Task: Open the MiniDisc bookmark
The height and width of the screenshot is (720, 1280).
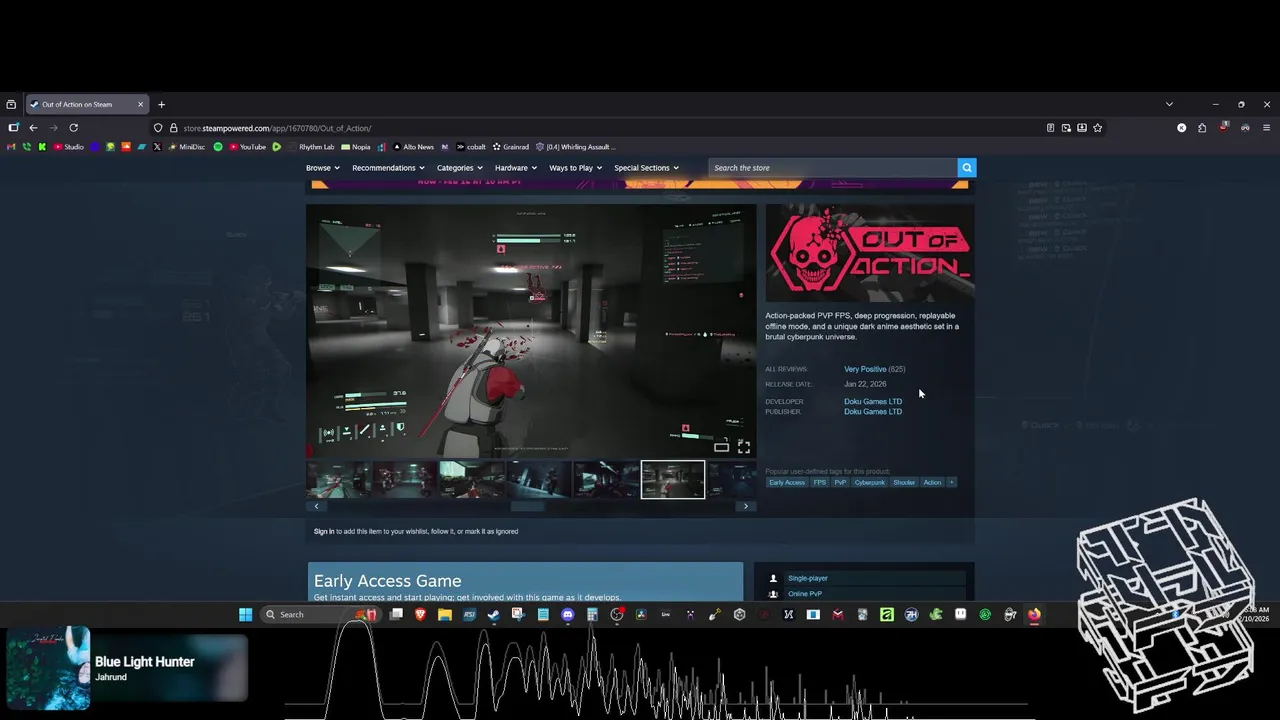Action: click(187, 147)
